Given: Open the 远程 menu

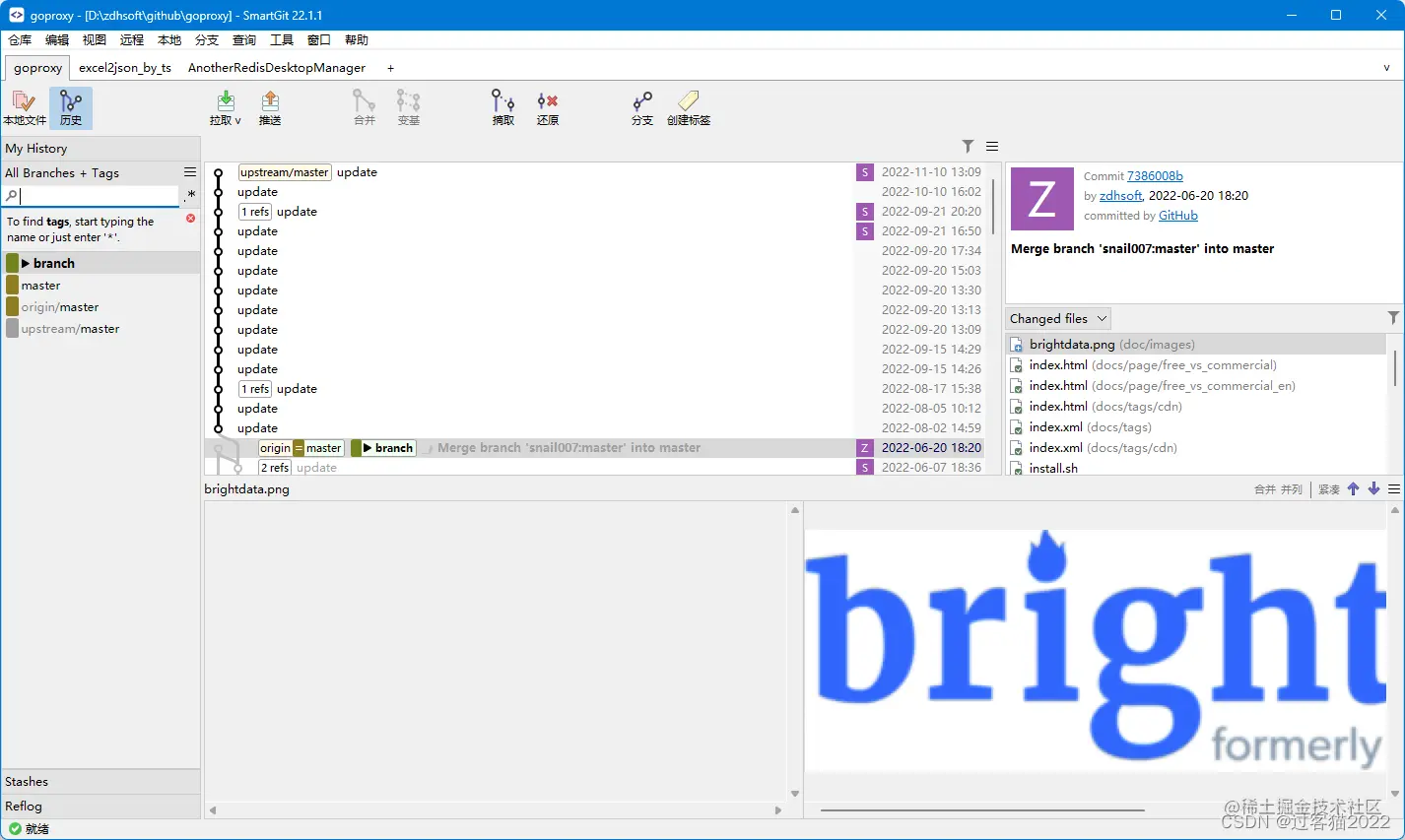Looking at the screenshot, I should click(x=132, y=40).
